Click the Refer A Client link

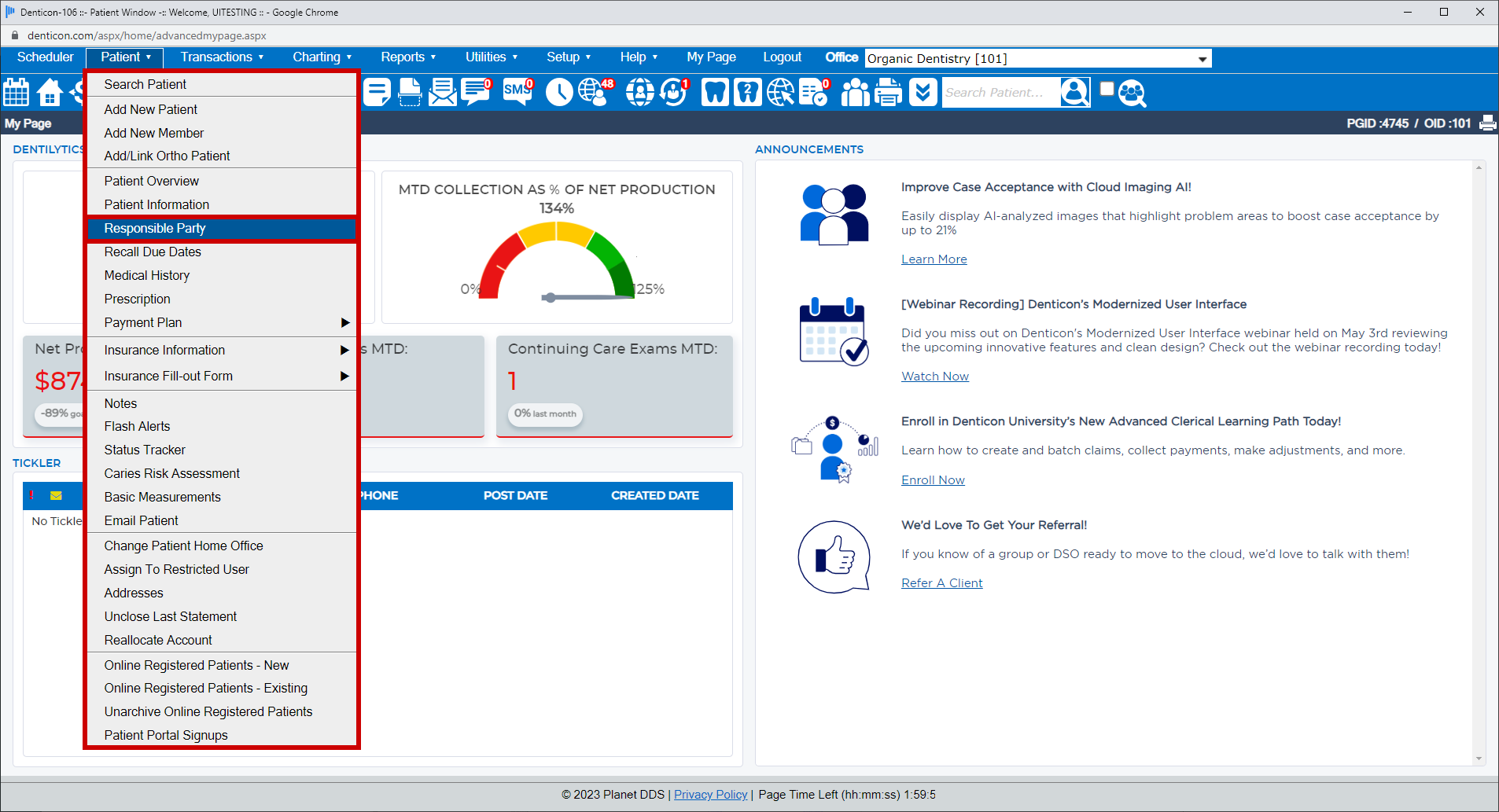pos(941,582)
